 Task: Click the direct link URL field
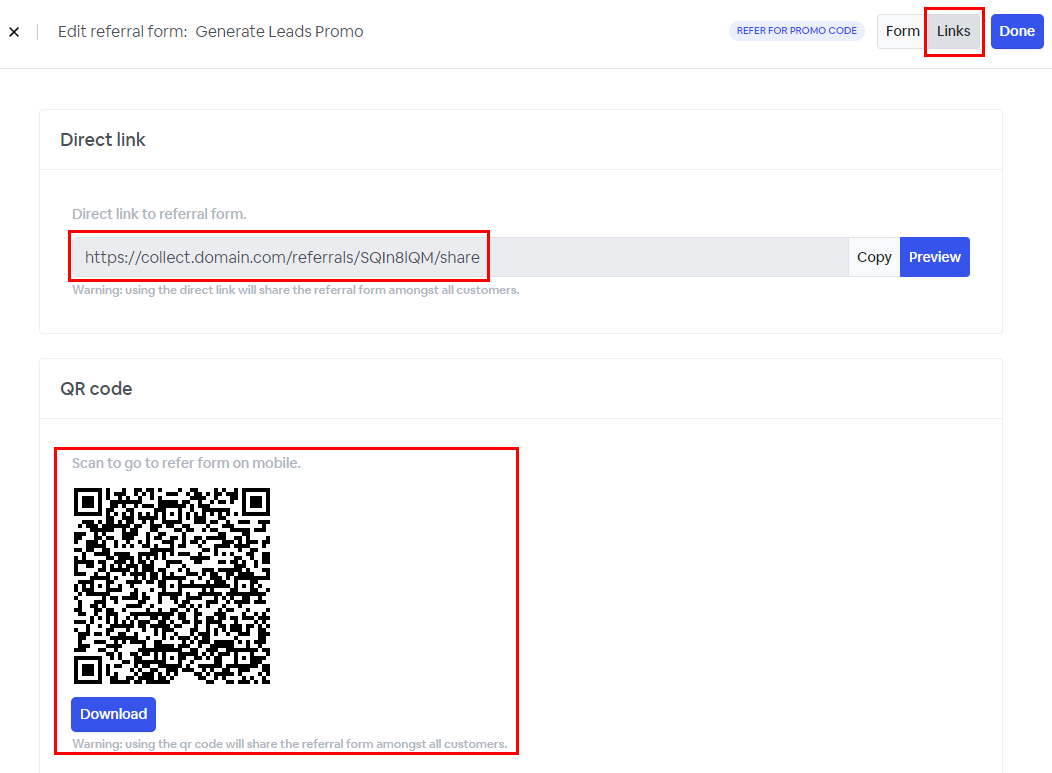[x=460, y=257]
